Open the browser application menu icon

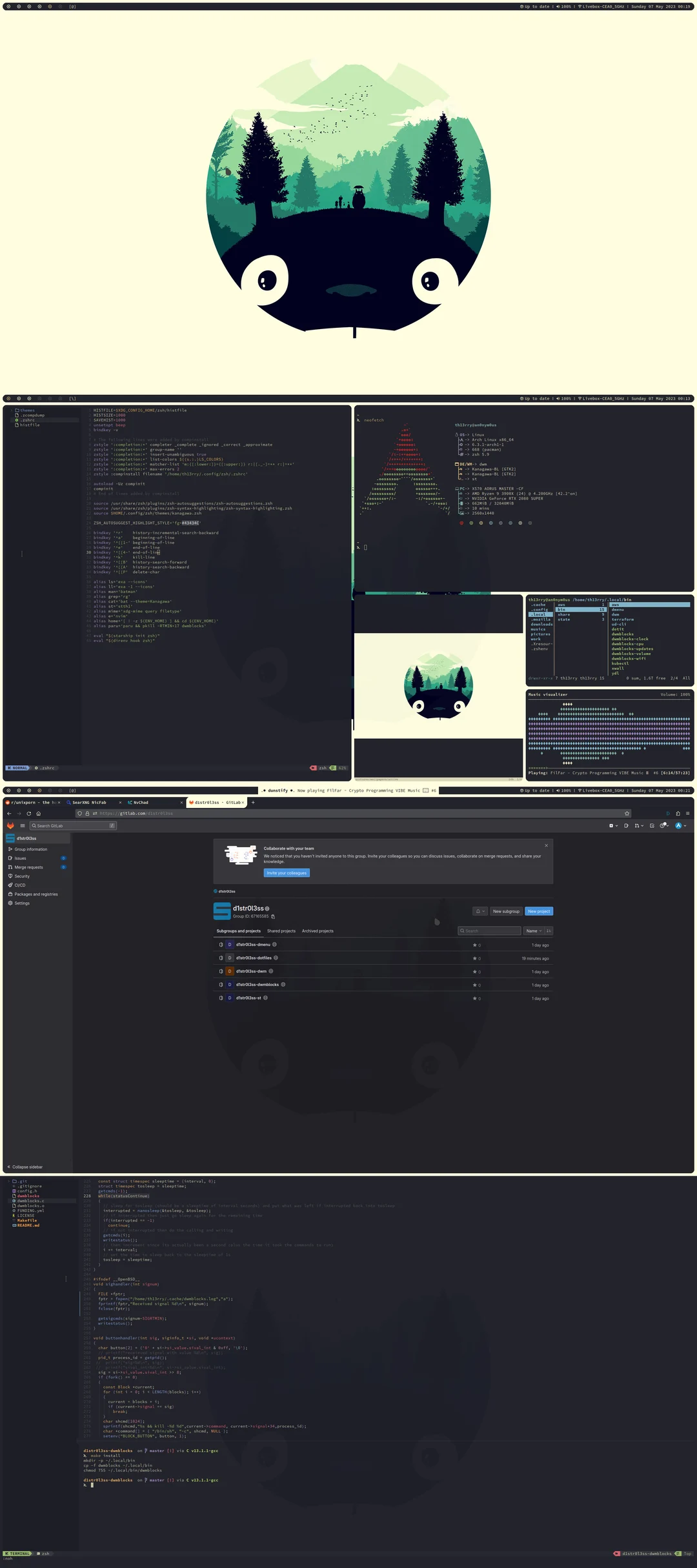coord(687,814)
